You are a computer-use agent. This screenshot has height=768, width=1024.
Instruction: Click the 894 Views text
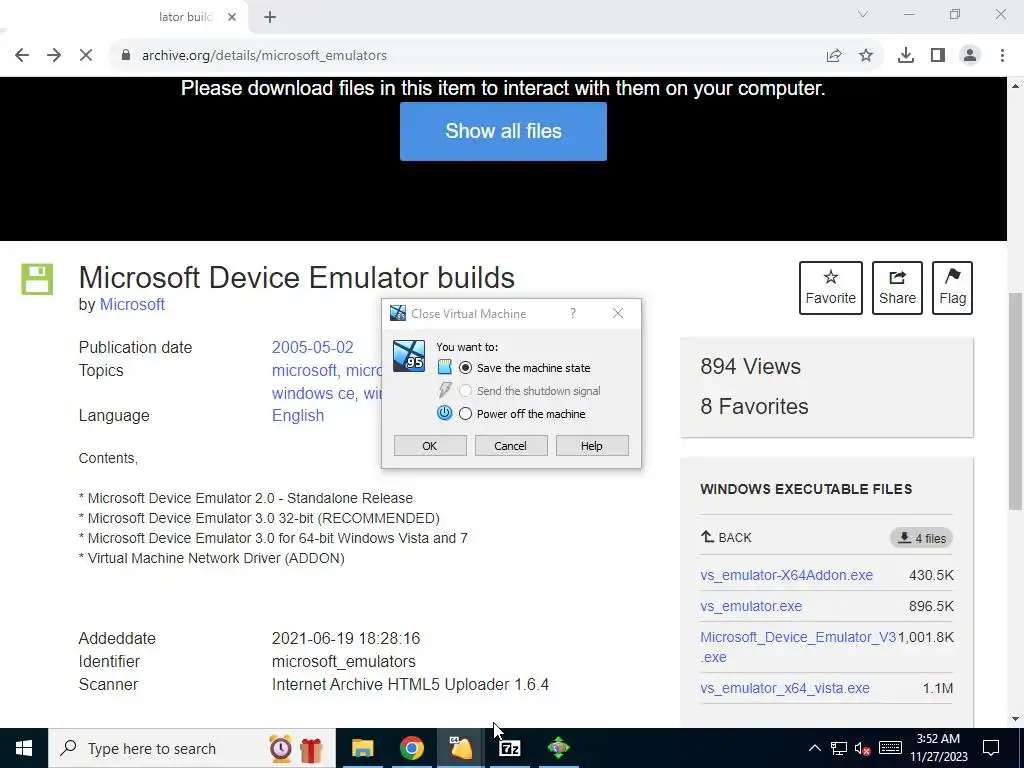750,366
